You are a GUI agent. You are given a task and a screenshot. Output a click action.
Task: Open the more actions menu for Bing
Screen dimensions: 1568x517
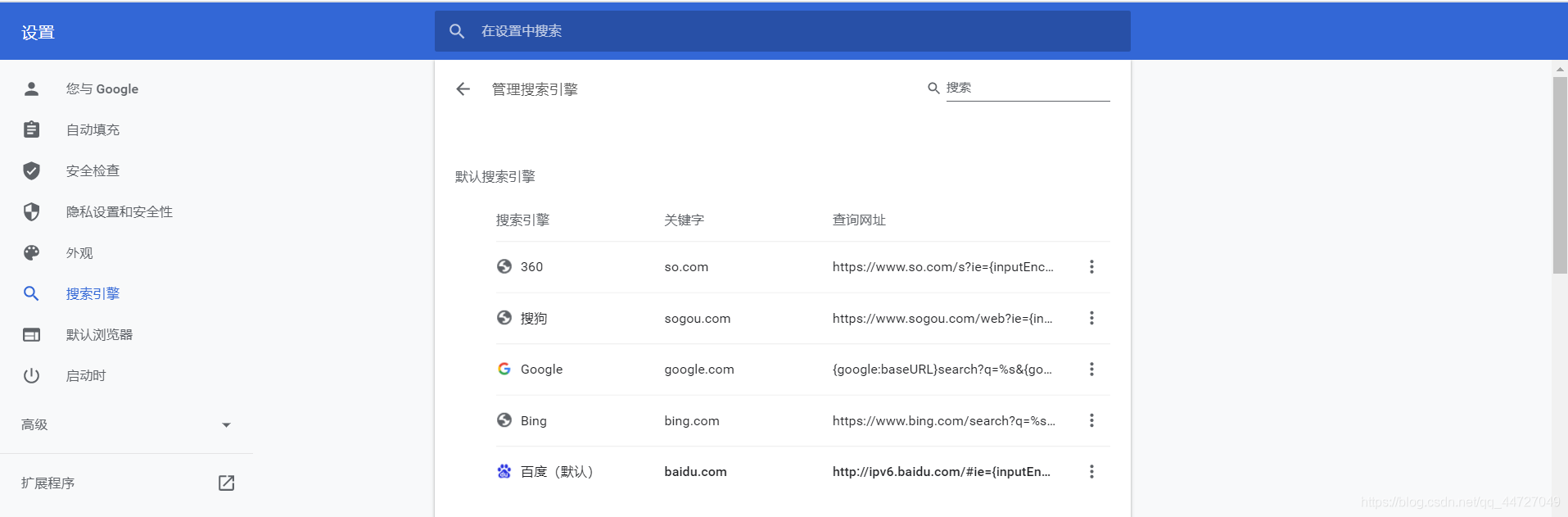[x=1091, y=420]
